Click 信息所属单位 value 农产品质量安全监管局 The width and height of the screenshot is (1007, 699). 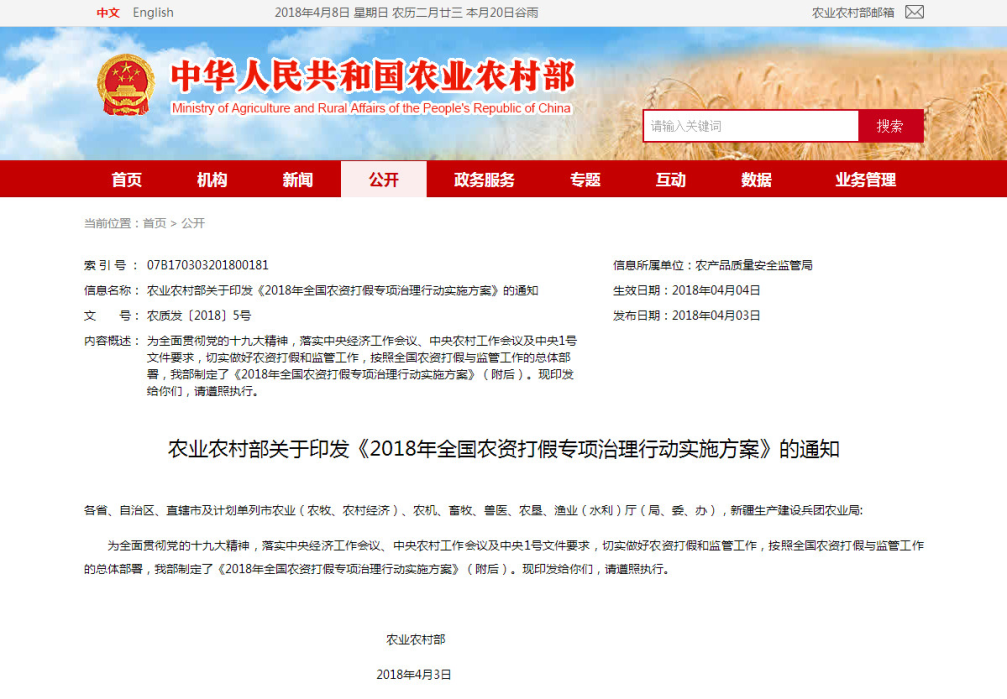click(753, 265)
